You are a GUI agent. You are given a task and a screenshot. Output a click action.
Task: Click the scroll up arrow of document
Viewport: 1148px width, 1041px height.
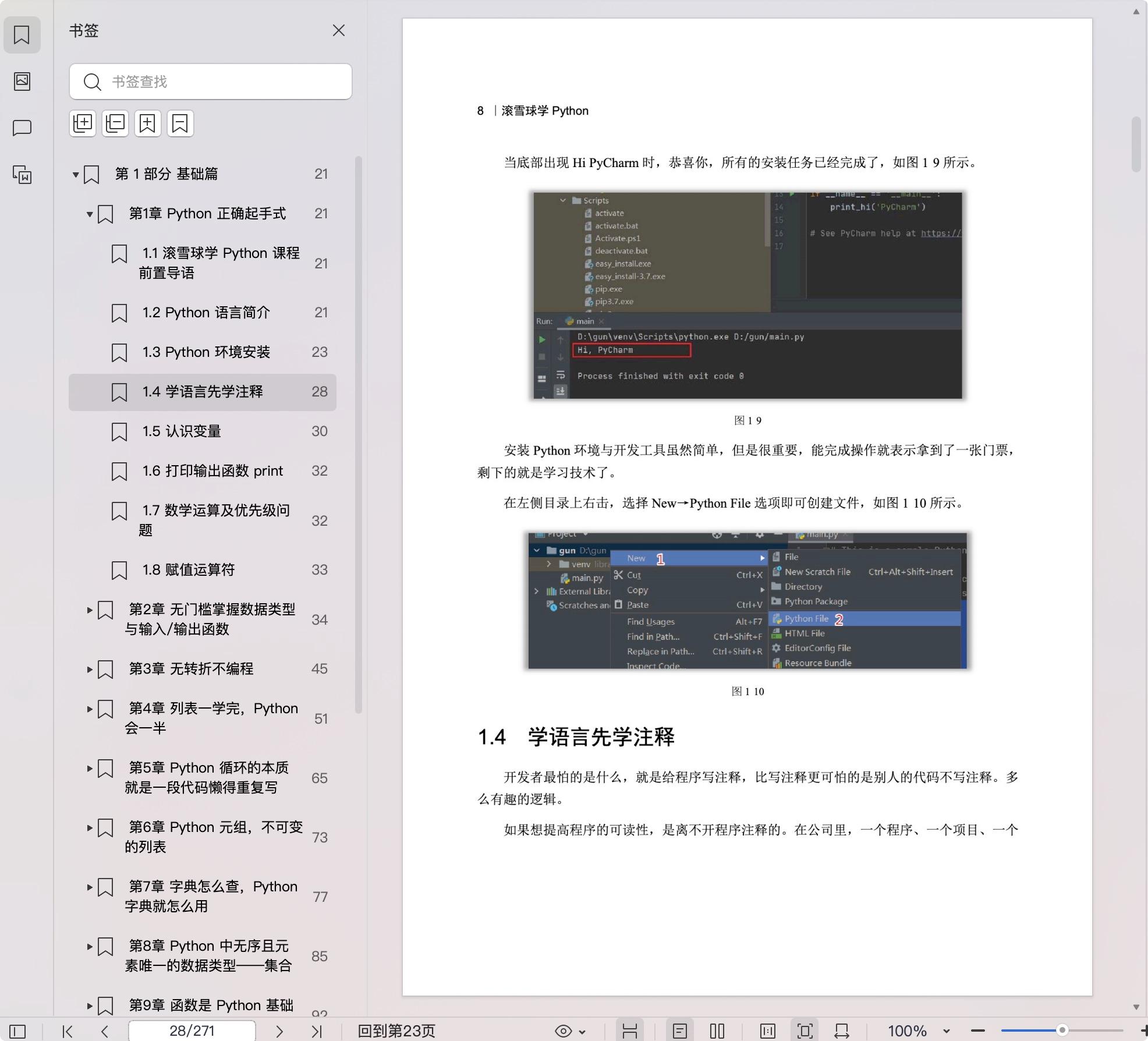[1136, 12]
